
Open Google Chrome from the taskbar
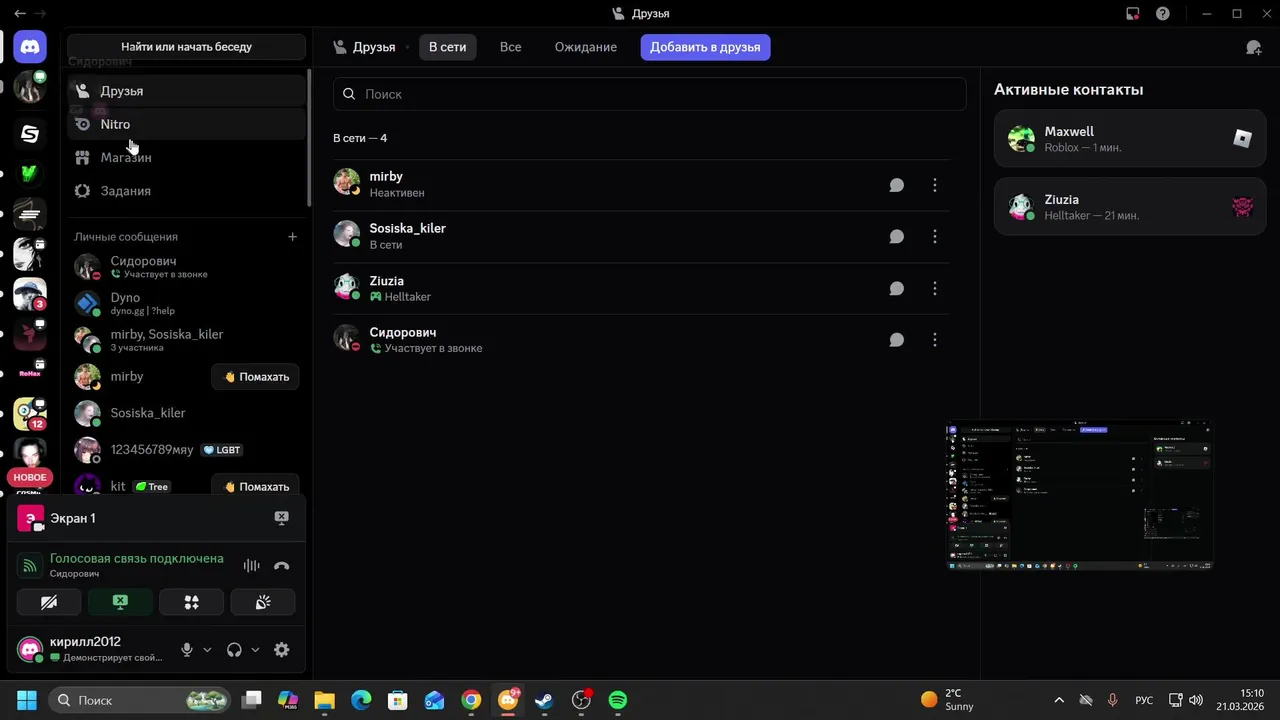[x=471, y=700]
